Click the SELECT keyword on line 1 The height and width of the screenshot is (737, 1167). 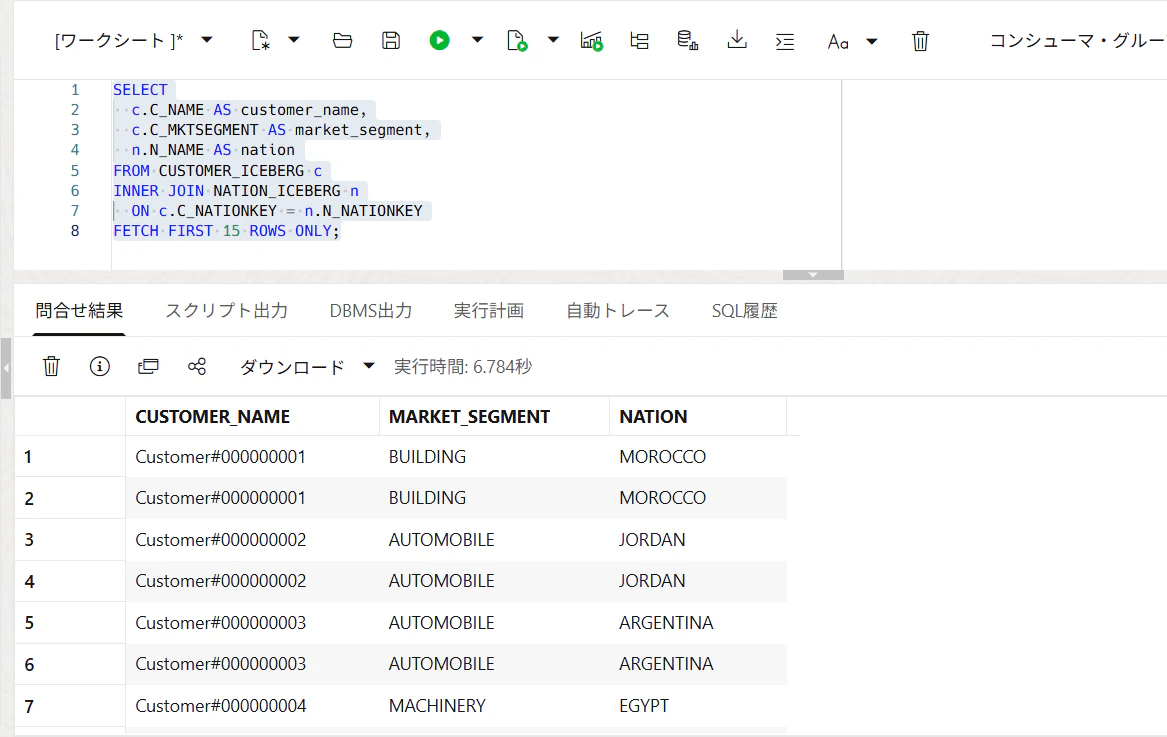(140, 90)
